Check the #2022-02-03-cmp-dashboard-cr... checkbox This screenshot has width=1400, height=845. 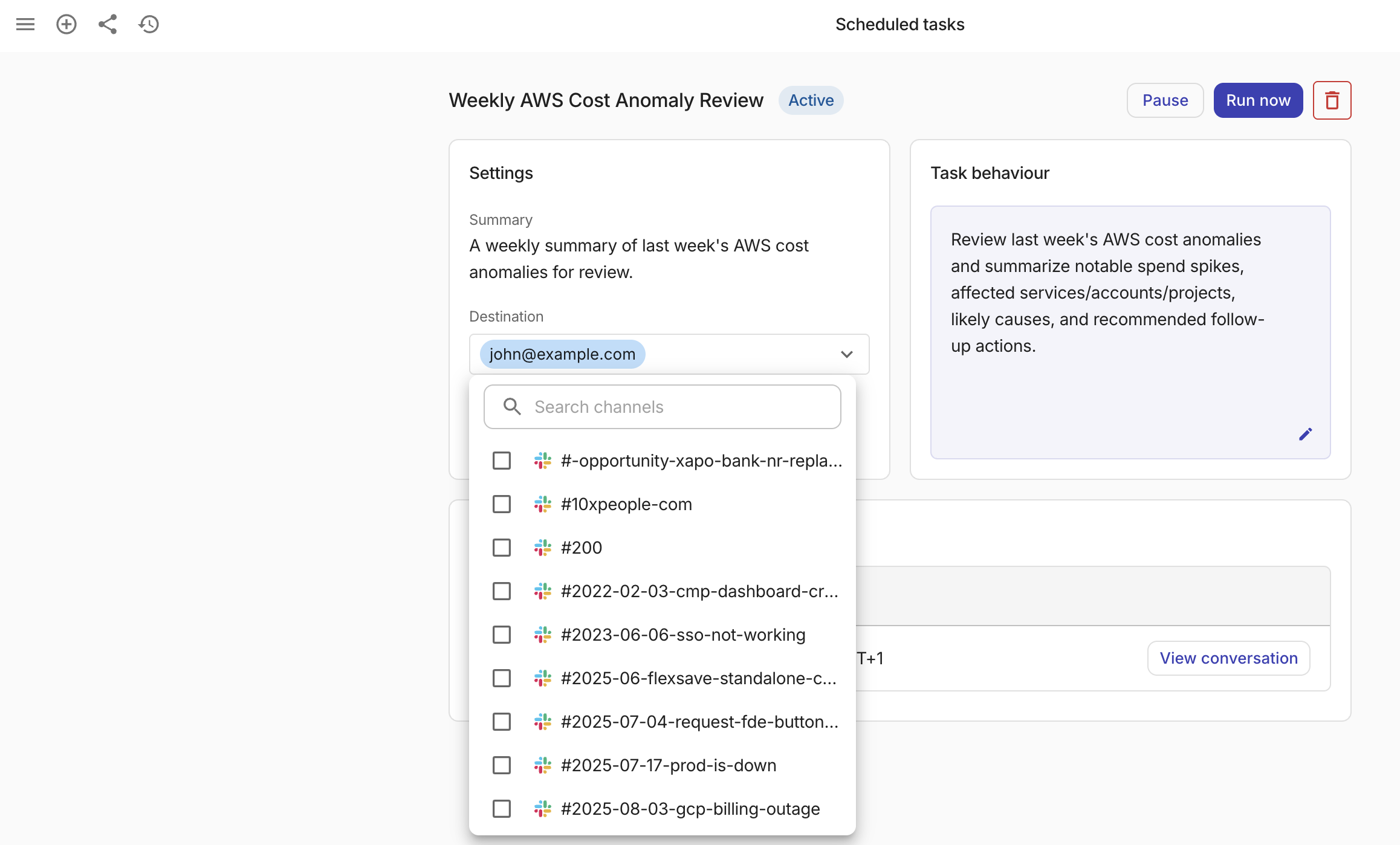502,591
